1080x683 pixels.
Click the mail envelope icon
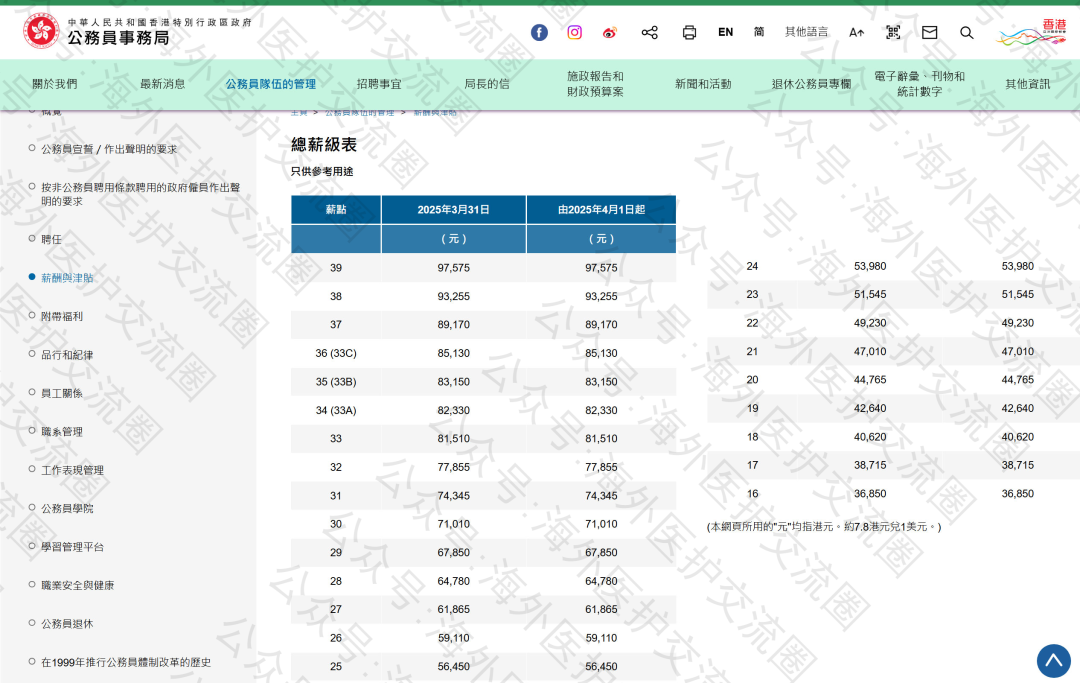coord(930,32)
